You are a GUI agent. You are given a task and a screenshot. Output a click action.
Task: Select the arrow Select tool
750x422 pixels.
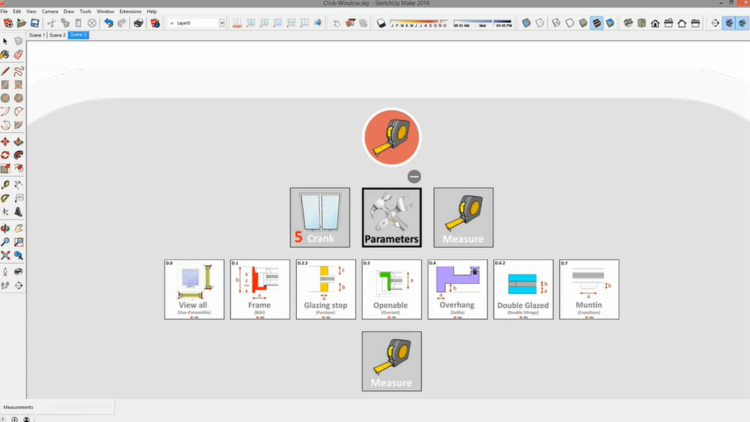(x=6, y=42)
